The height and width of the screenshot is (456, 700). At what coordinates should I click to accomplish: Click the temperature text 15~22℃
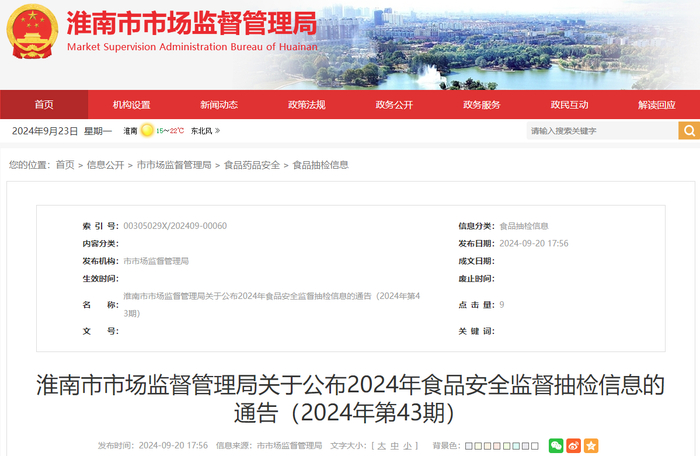170,131
